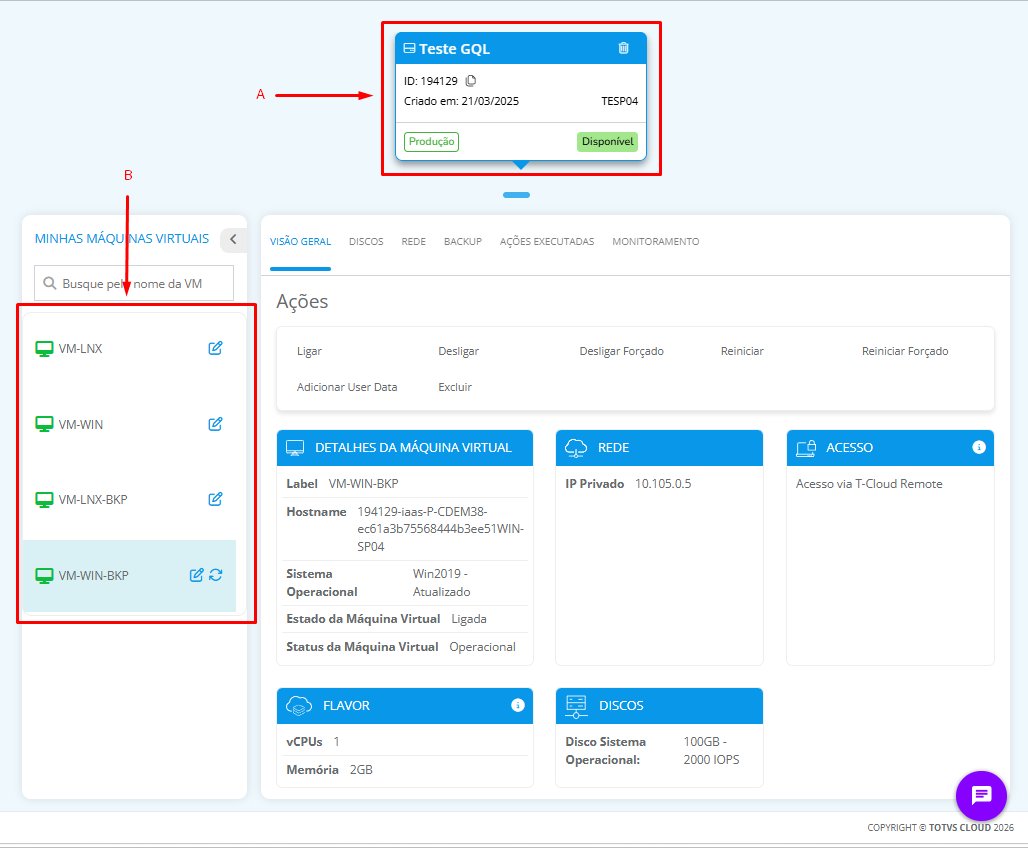Click the search magnifier icon
1028x848 pixels.
pos(49,283)
